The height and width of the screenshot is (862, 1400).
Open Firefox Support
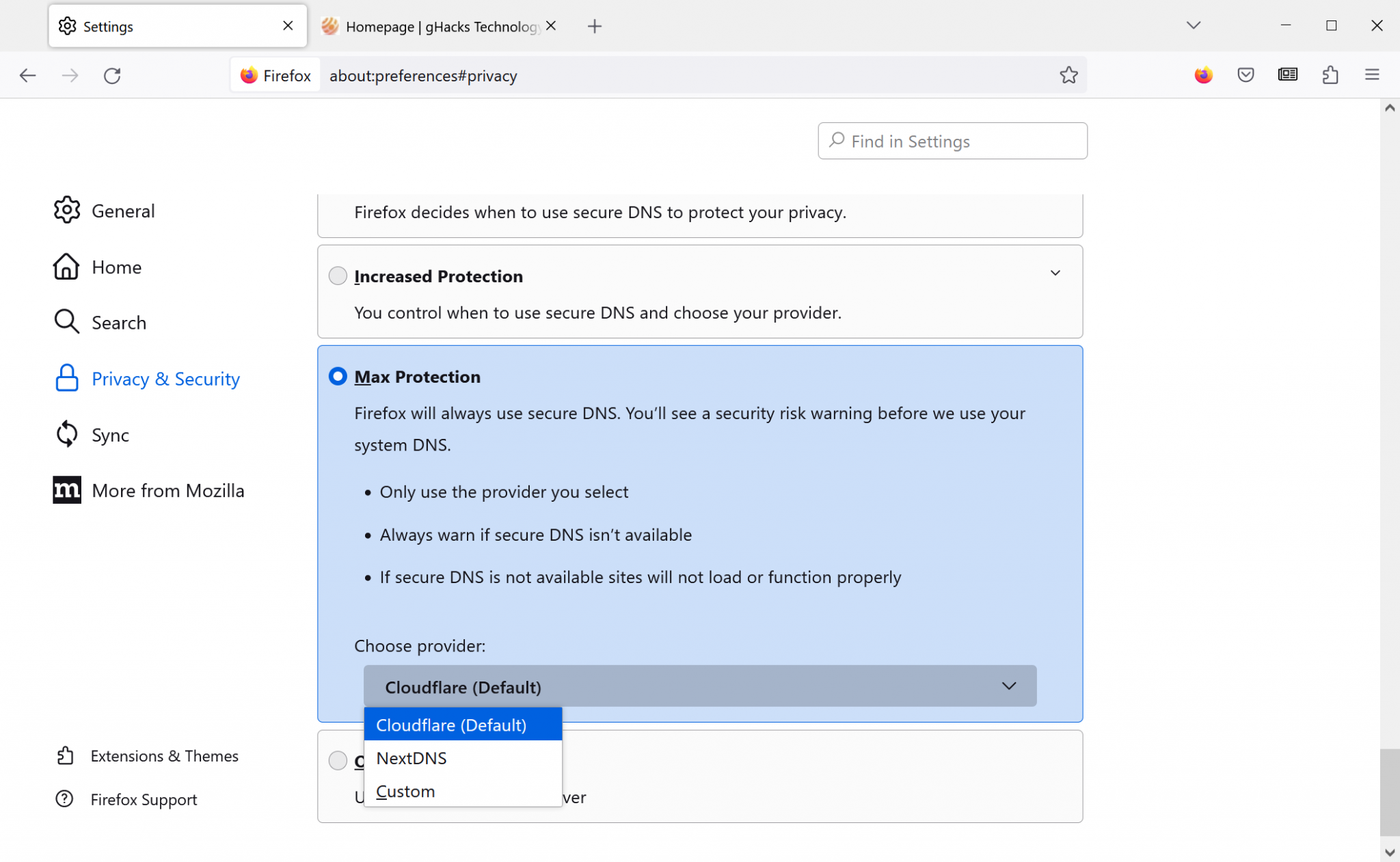click(144, 799)
